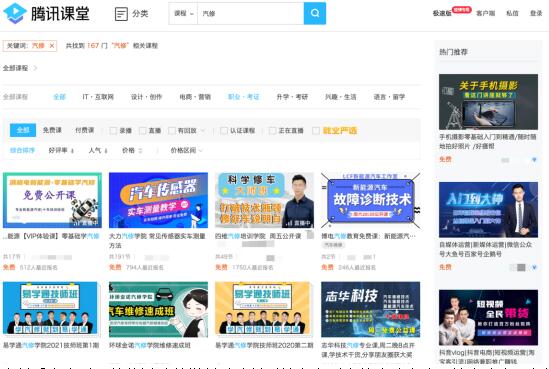Select the 升学·考研 category
549x369 pixels.
click(292, 97)
